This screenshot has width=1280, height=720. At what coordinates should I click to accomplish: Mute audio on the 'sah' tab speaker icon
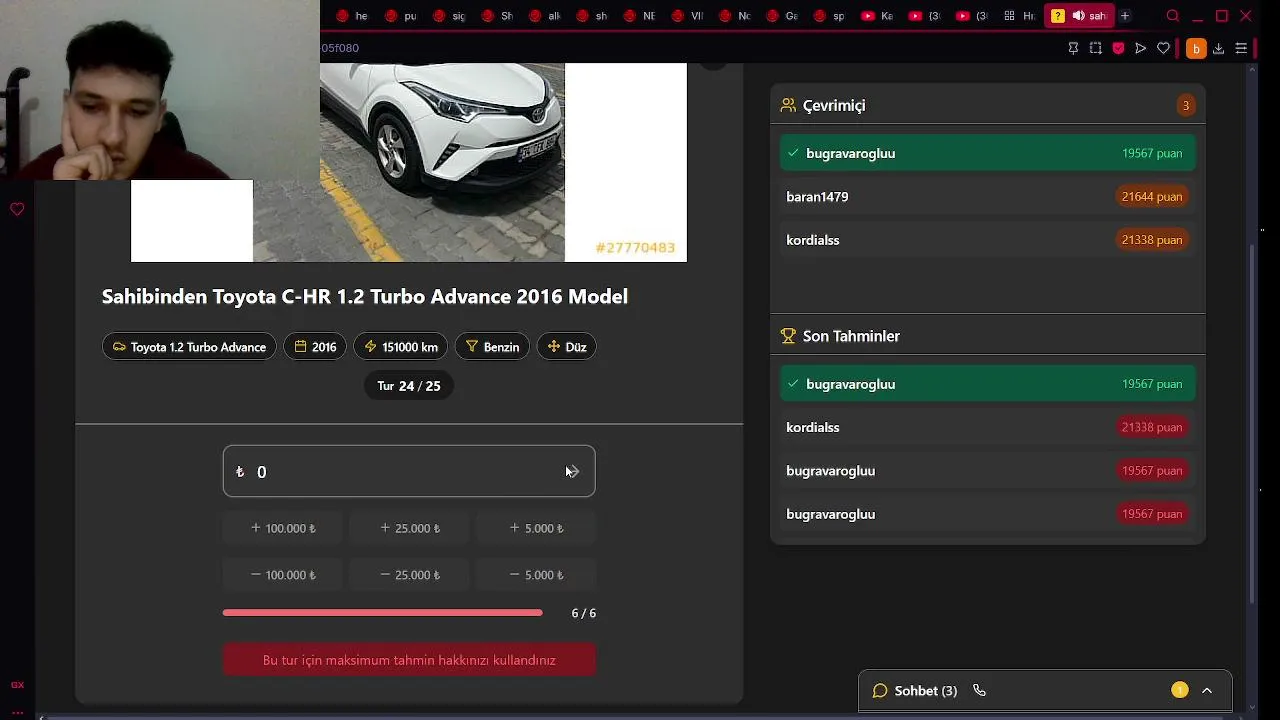tap(1078, 16)
